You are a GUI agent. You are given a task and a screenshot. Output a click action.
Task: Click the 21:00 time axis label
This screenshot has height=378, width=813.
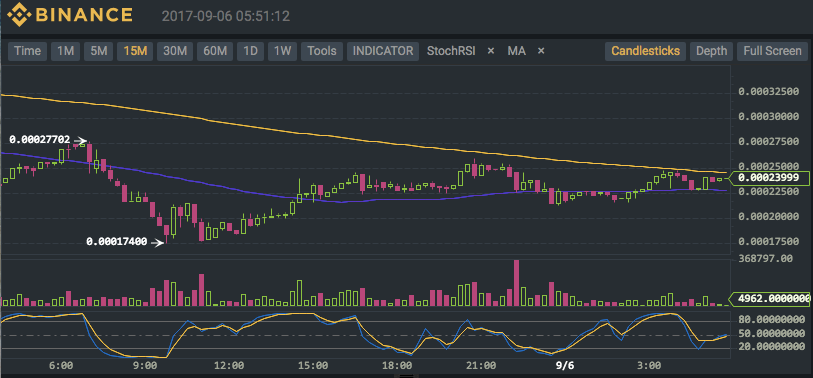click(x=480, y=366)
